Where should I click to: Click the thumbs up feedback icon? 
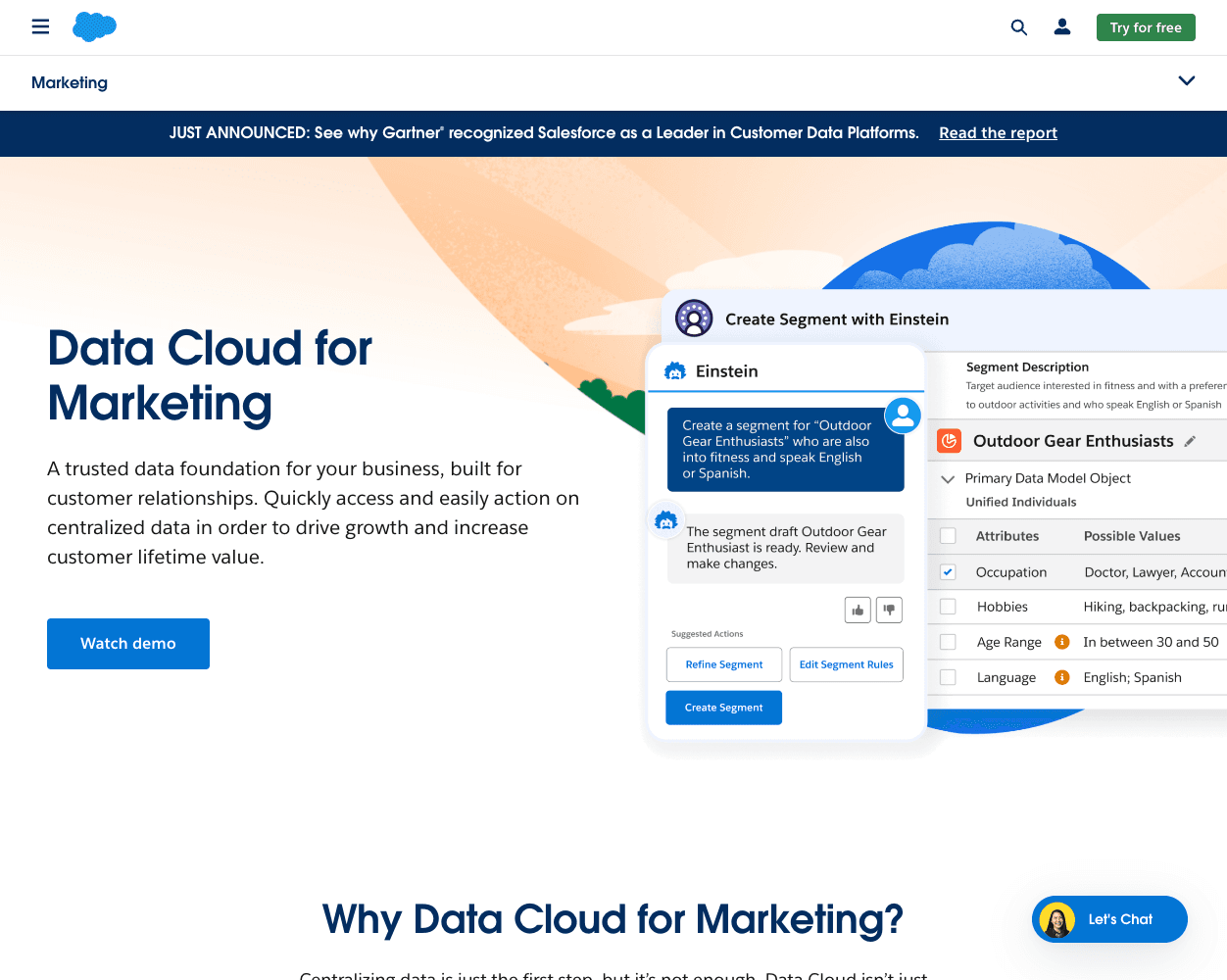[858, 610]
